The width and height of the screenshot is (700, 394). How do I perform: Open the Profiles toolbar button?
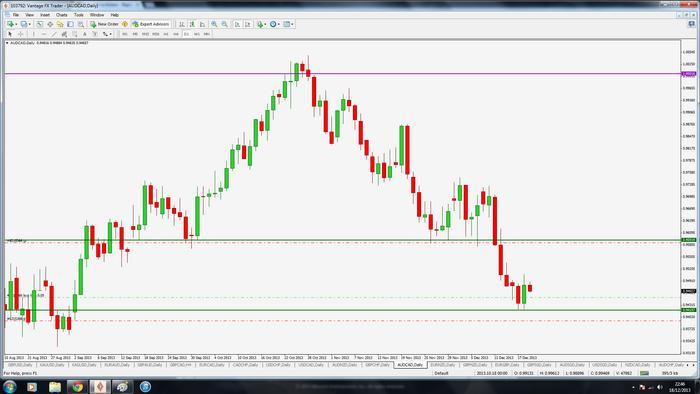click(24, 24)
